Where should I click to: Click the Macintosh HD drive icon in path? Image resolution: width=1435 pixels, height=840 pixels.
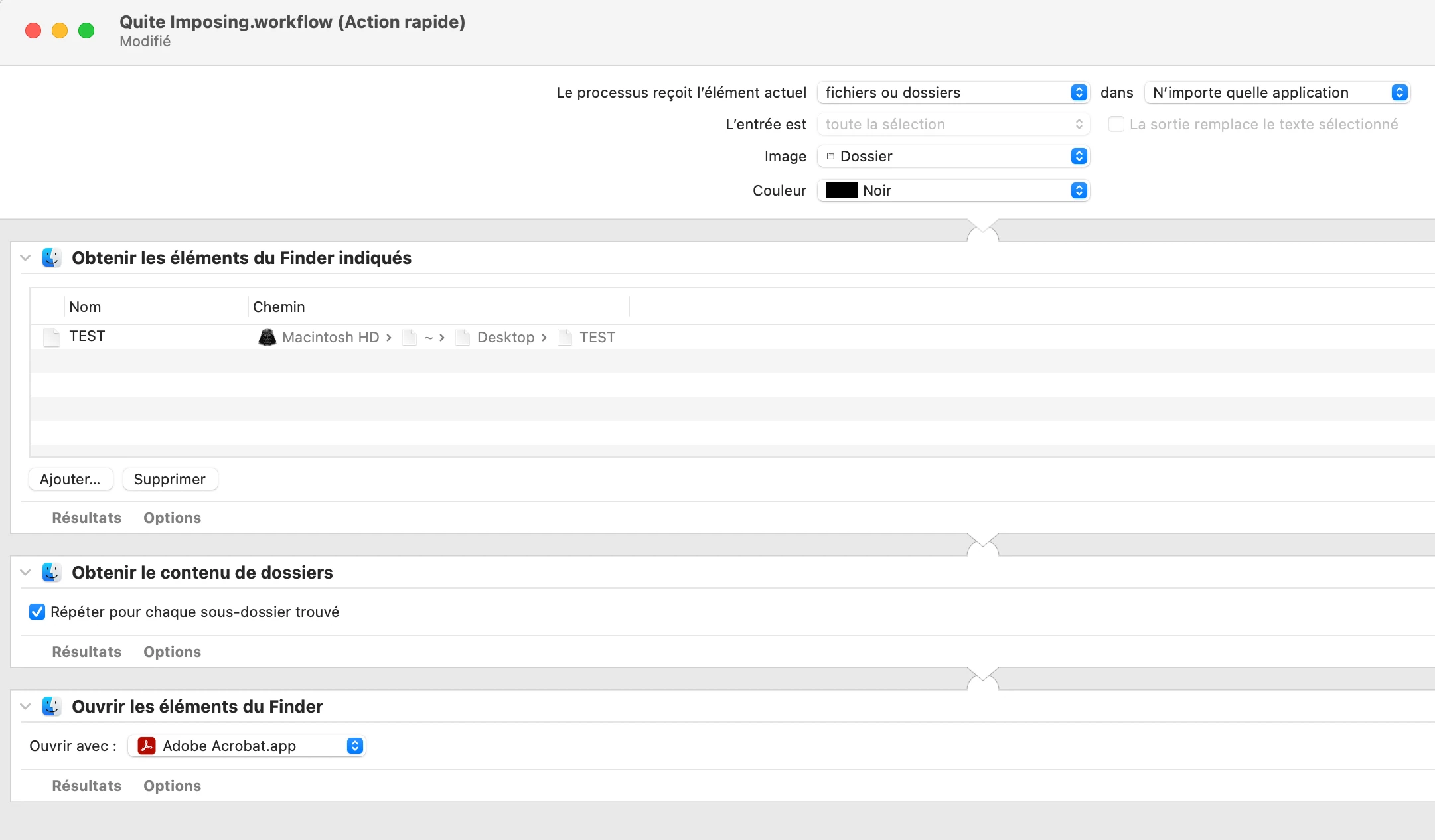click(x=267, y=338)
